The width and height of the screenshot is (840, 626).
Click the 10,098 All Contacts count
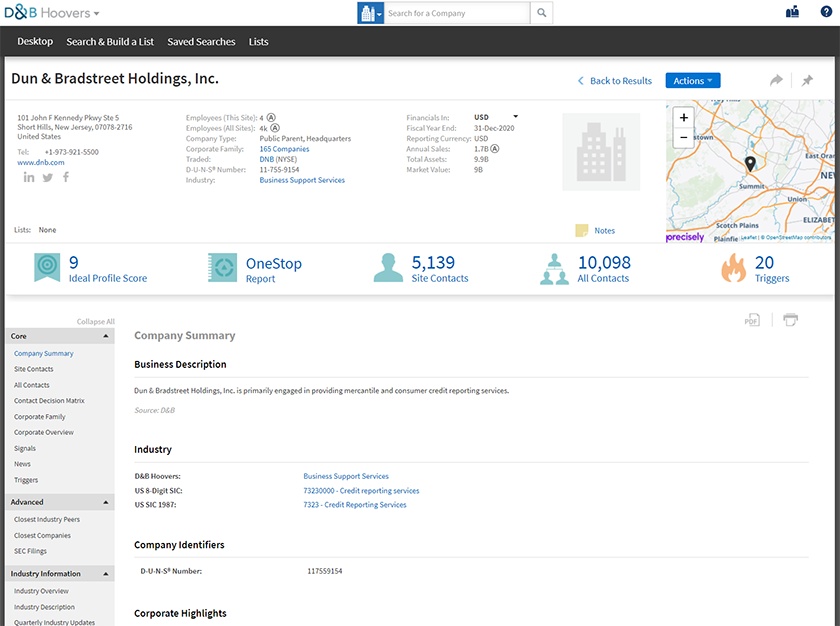coord(604,262)
